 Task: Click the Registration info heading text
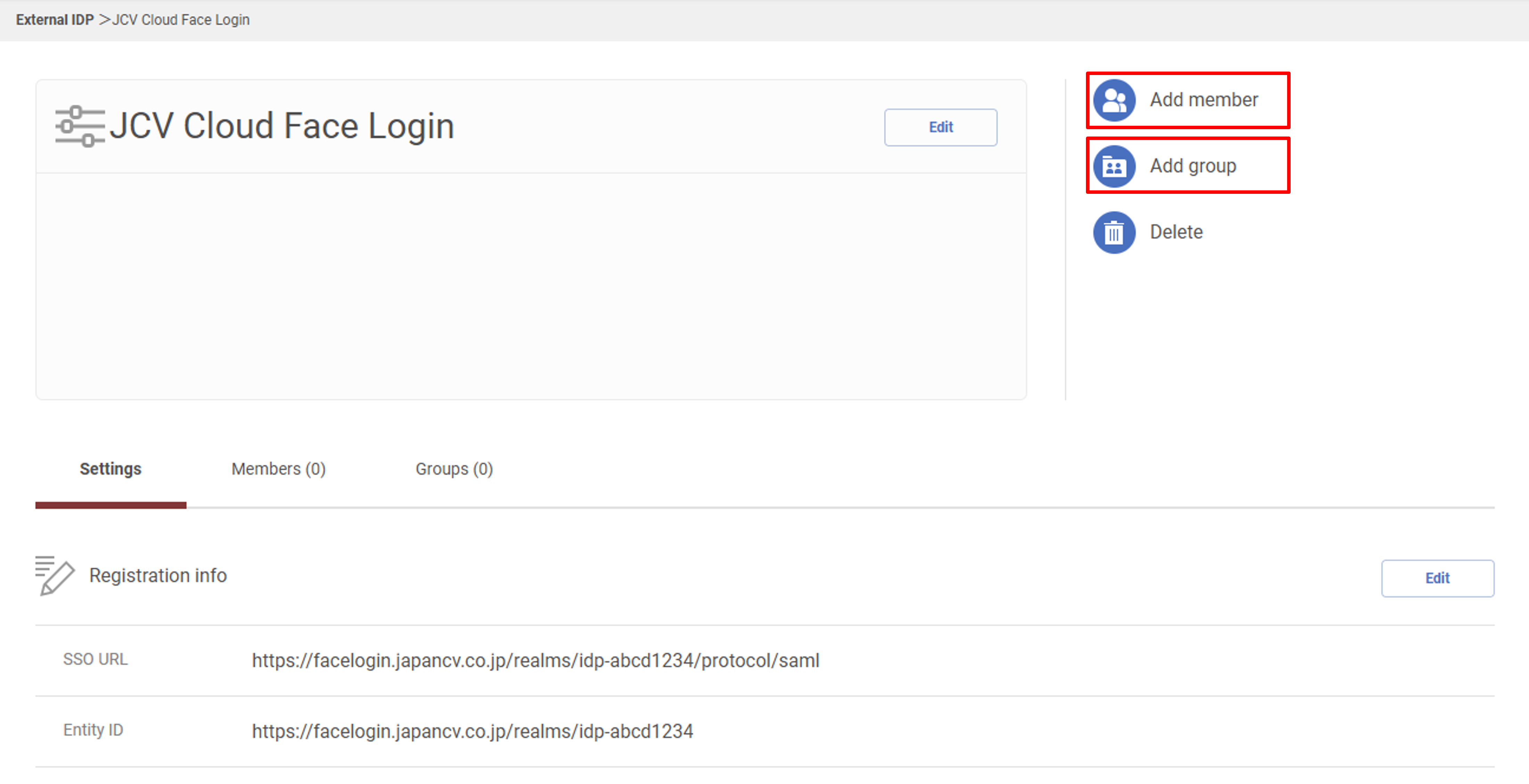point(158,575)
